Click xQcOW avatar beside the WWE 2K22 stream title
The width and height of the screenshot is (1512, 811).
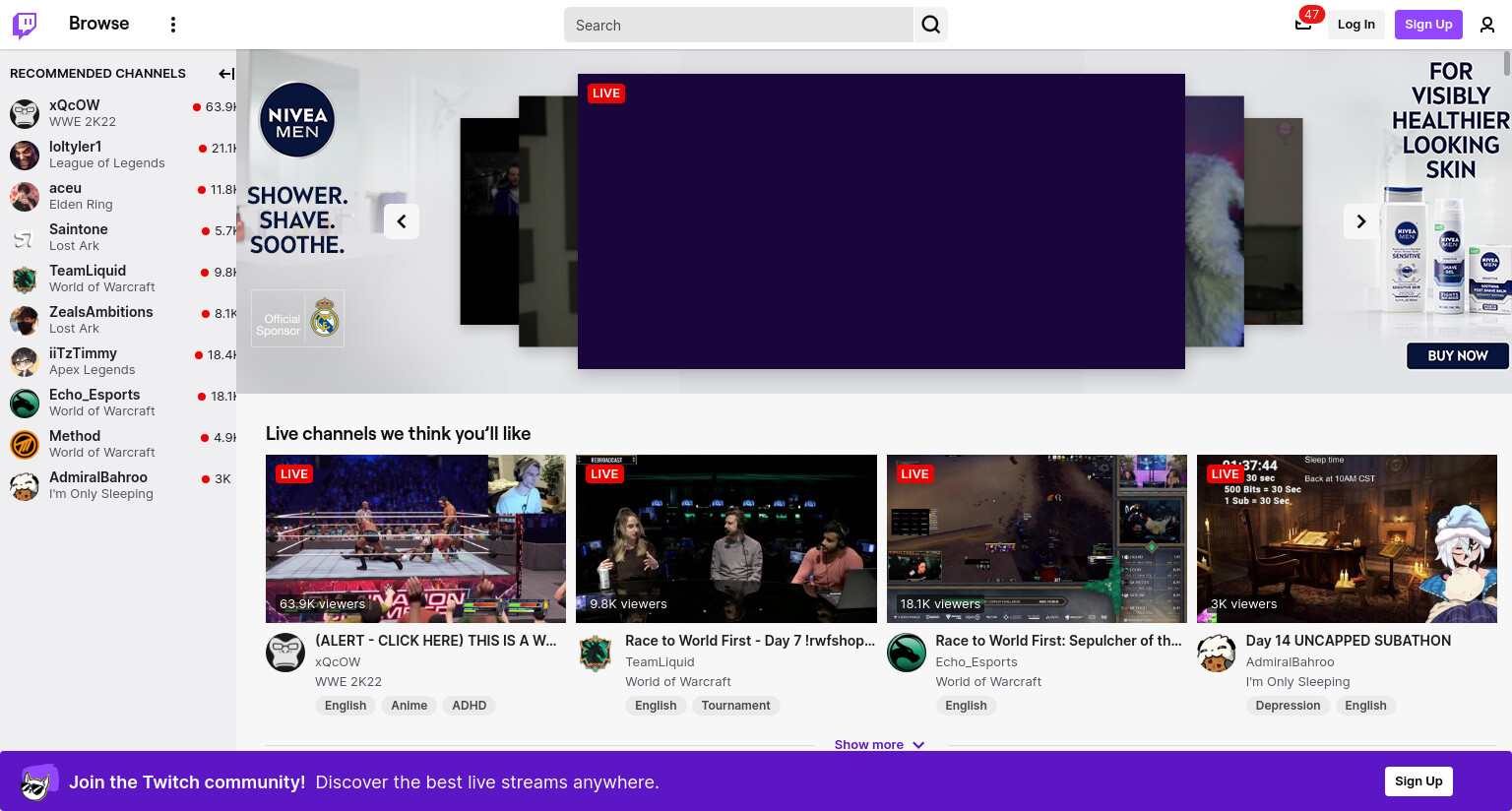[x=285, y=653]
